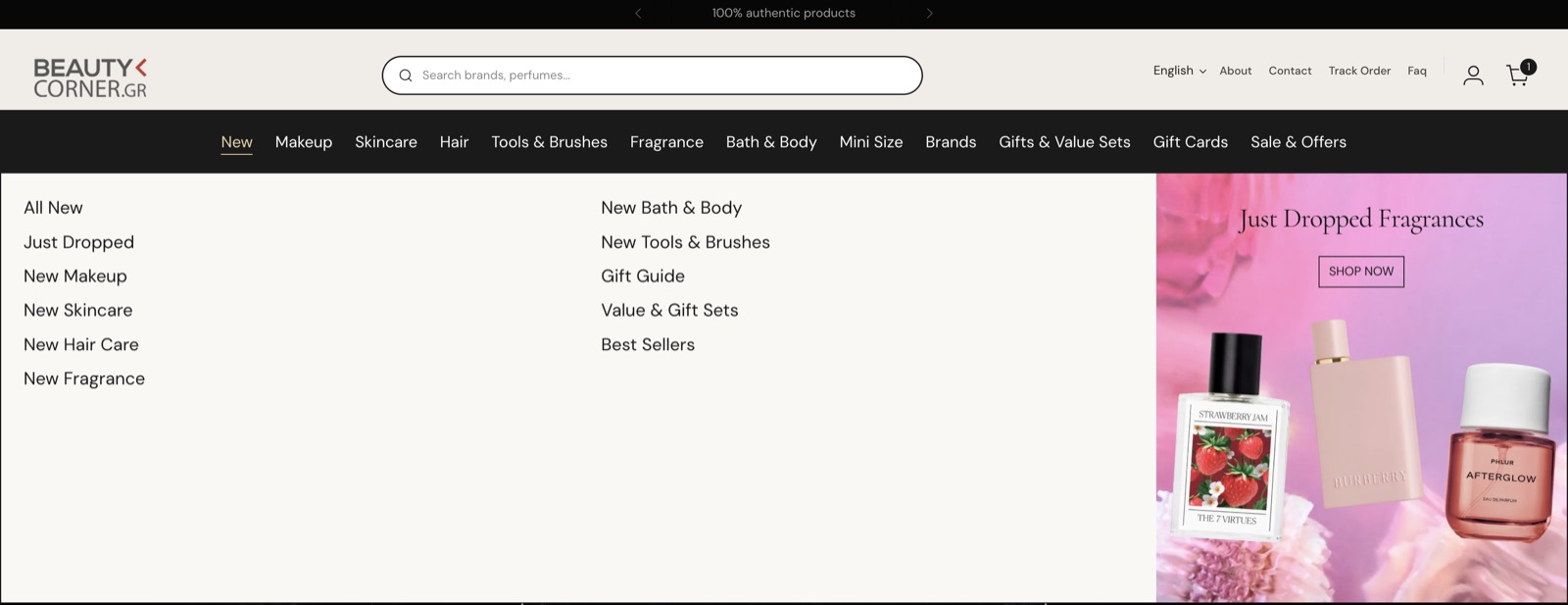Open the Skincare menu

[386, 142]
